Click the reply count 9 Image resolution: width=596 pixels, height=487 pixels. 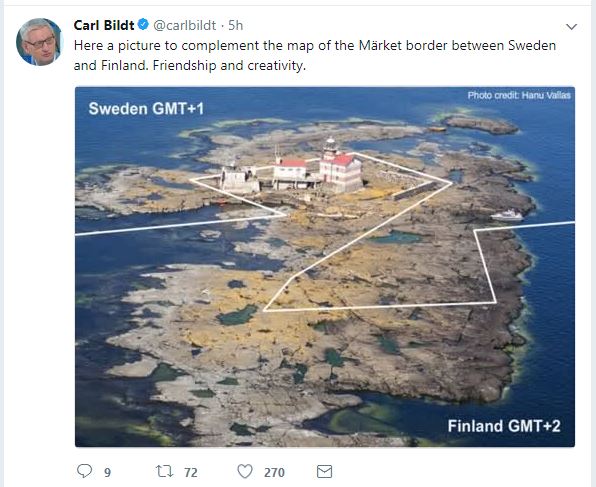[108, 473]
